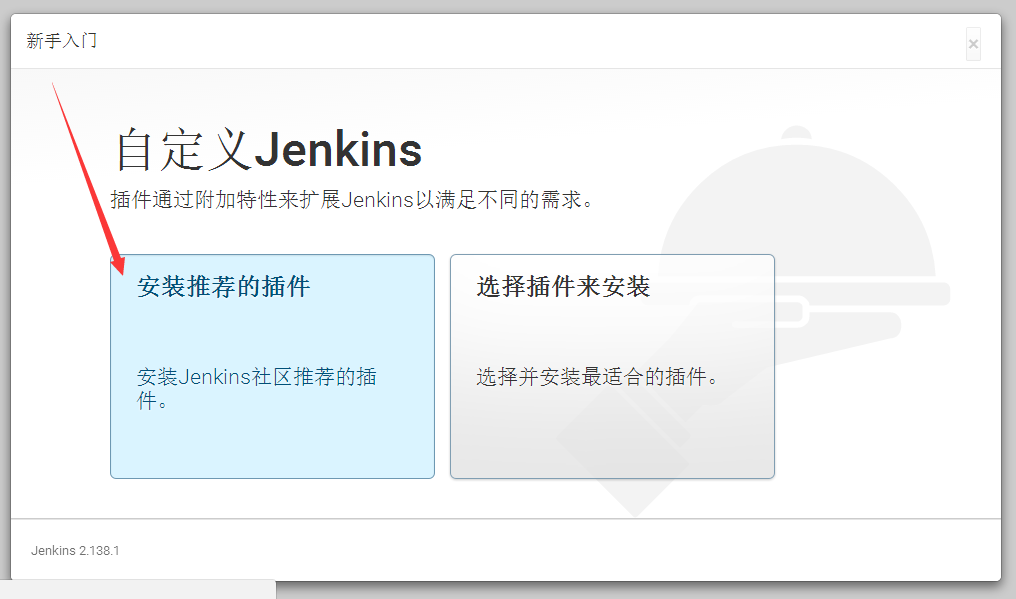The image size is (1016, 599).
Task: Click the 新手入门 dialog title
Action: (62, 41)
